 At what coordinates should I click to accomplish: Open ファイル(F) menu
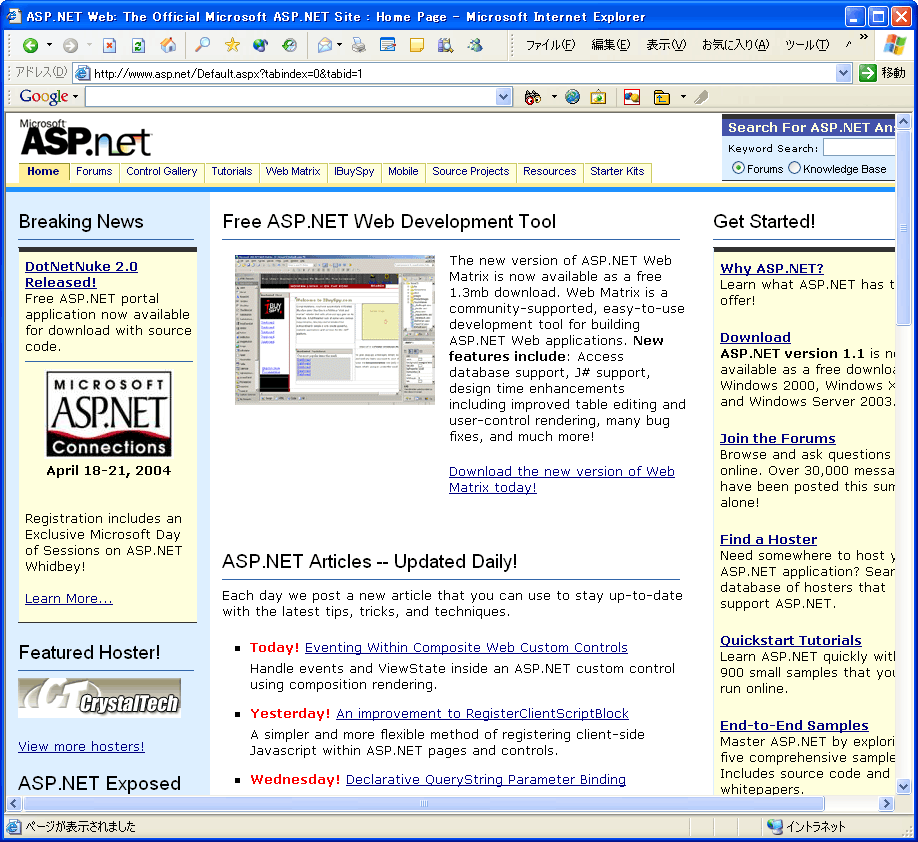(550, 45)
